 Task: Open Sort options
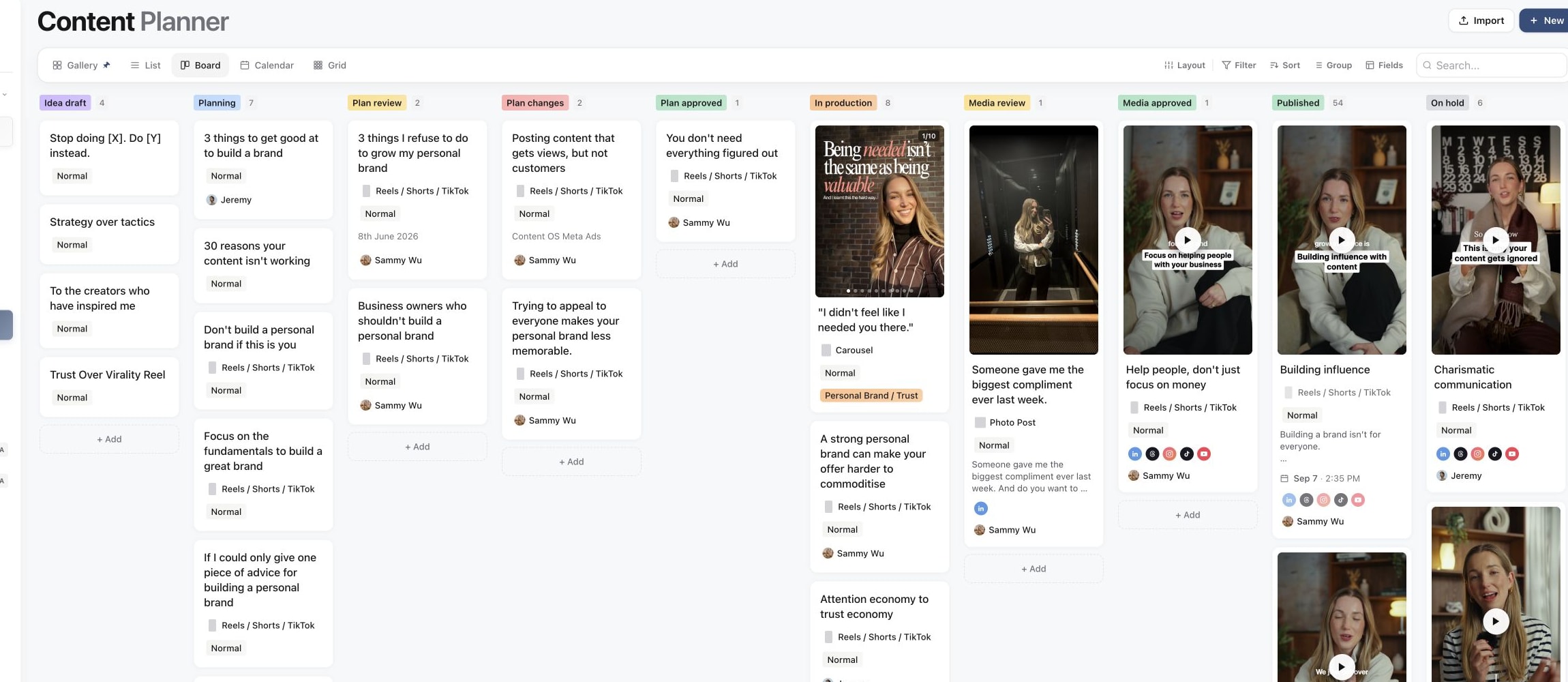click(x=1285, y=65)
